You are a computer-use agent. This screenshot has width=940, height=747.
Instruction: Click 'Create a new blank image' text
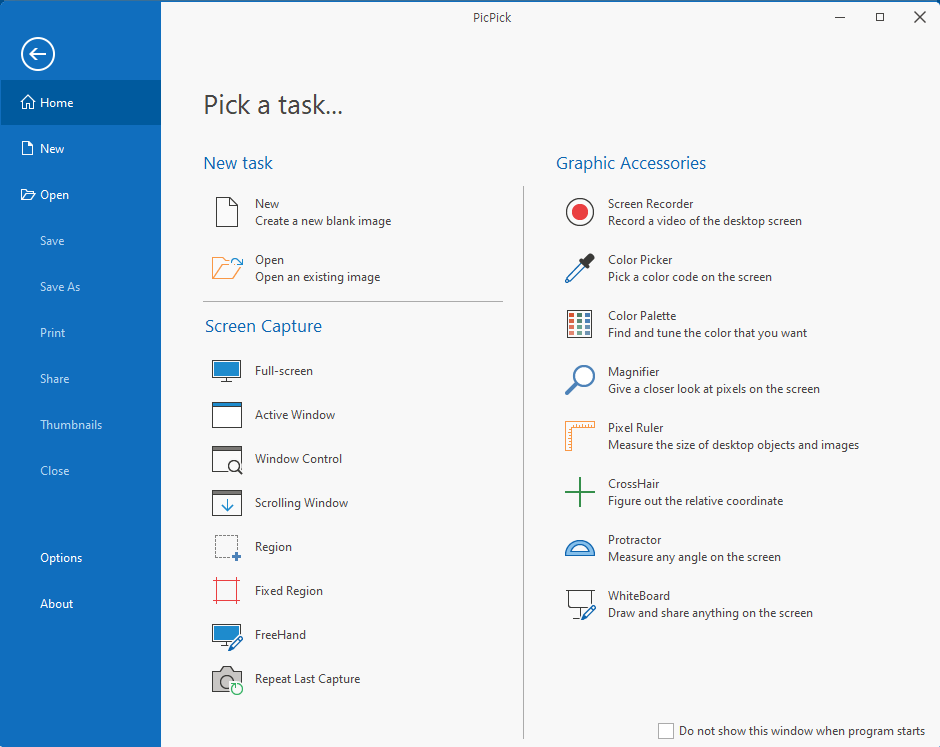pos(323,221)
